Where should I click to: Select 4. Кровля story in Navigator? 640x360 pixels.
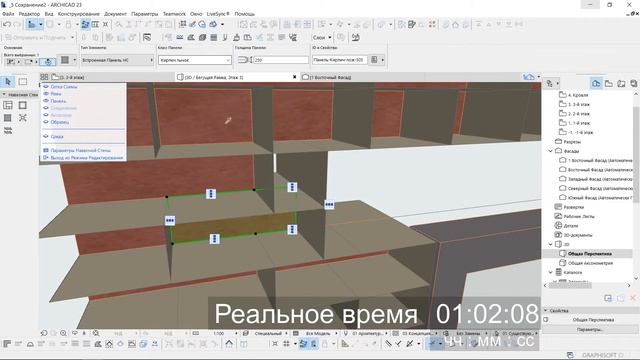coord(578,95)
